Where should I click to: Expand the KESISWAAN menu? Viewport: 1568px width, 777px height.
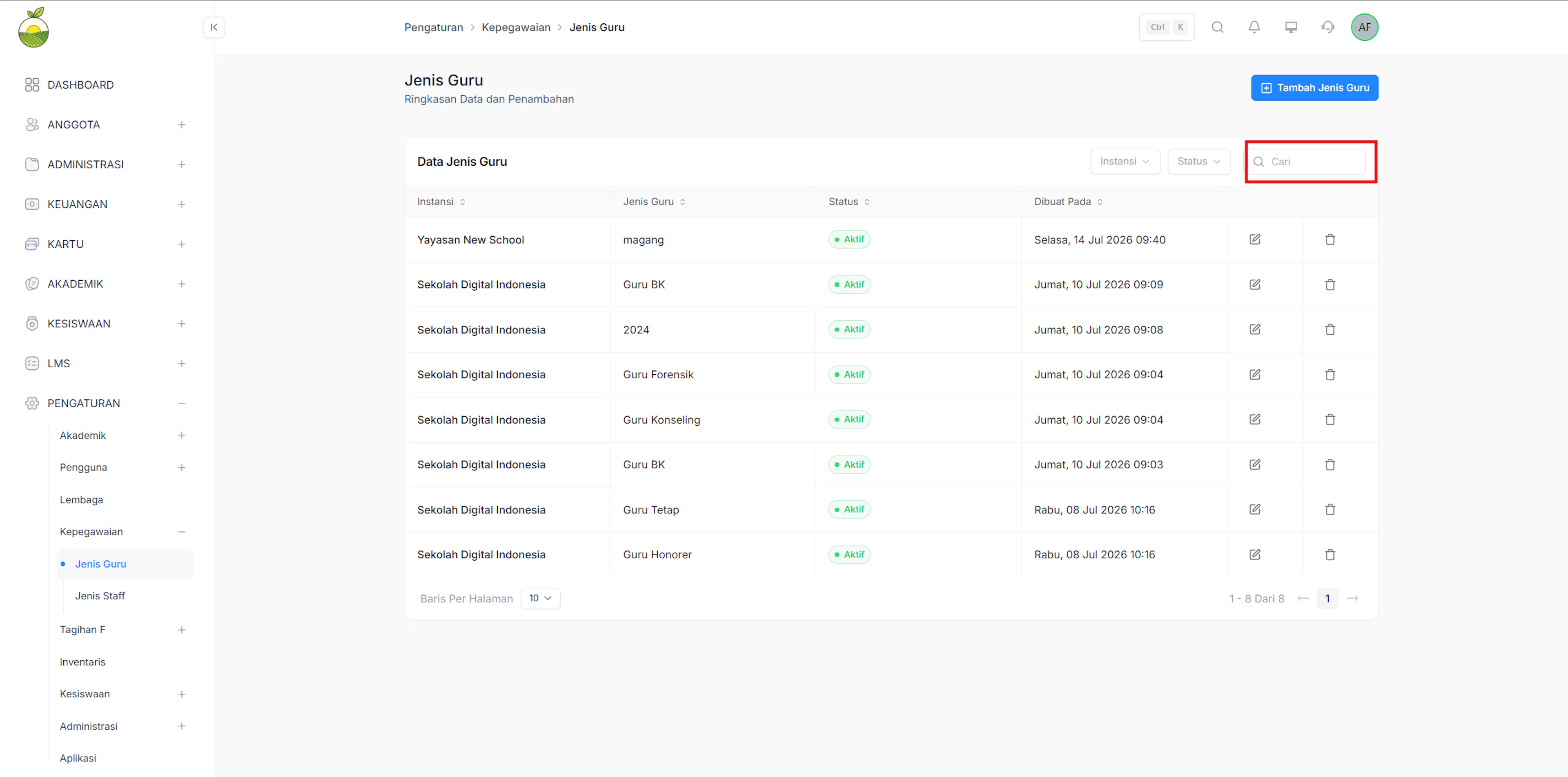(x=181, y=324)
